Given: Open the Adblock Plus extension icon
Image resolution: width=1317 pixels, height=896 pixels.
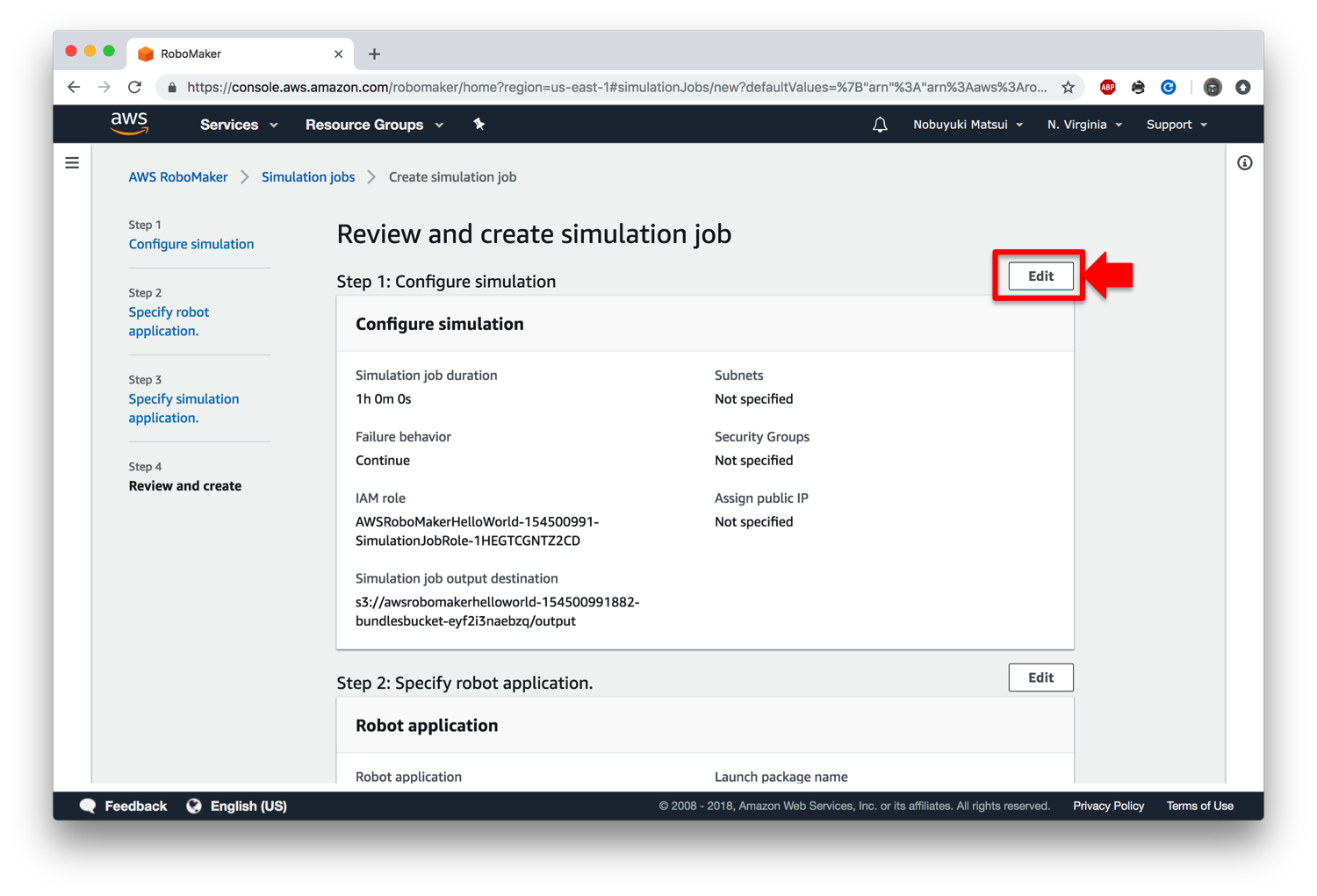Looking at the screenshot, I should tap(1108, 87).
